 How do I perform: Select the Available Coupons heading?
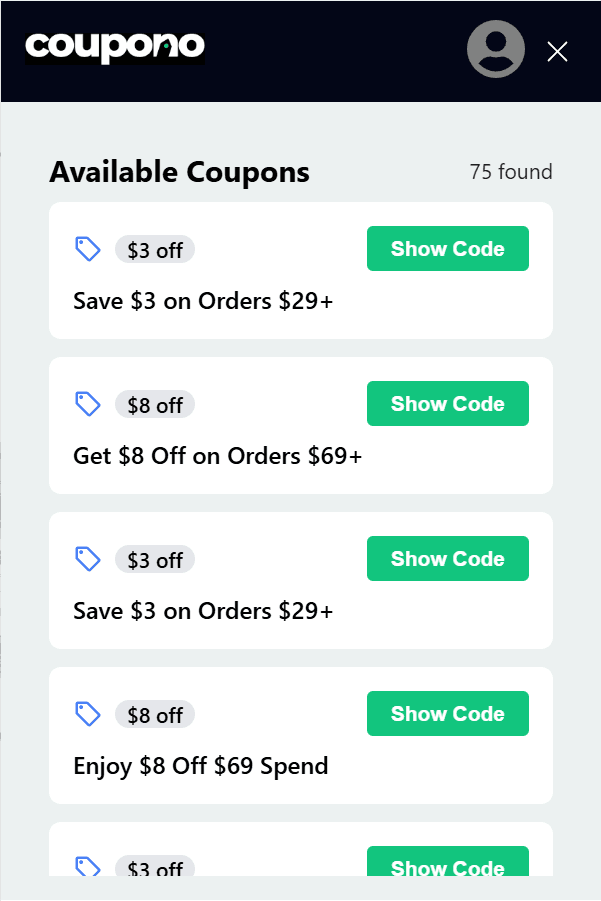(179, 171)
